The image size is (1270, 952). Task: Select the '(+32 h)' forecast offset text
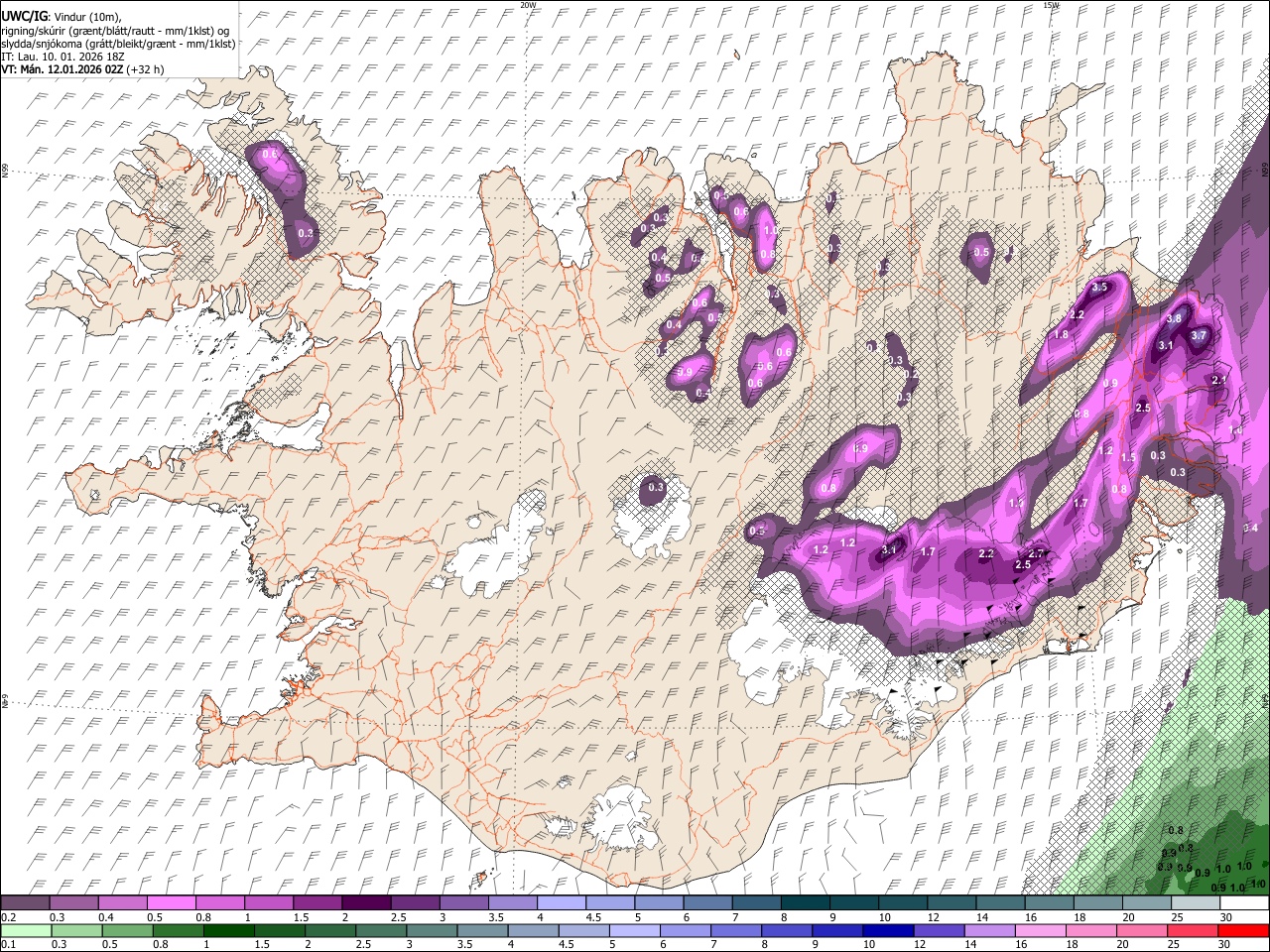click(146, 69)
